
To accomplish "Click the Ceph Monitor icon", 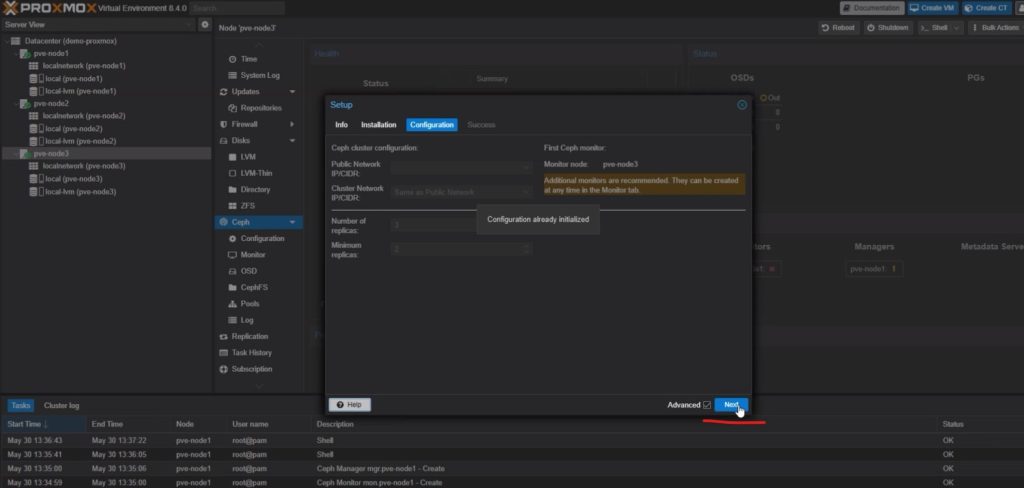I will 232,255.
